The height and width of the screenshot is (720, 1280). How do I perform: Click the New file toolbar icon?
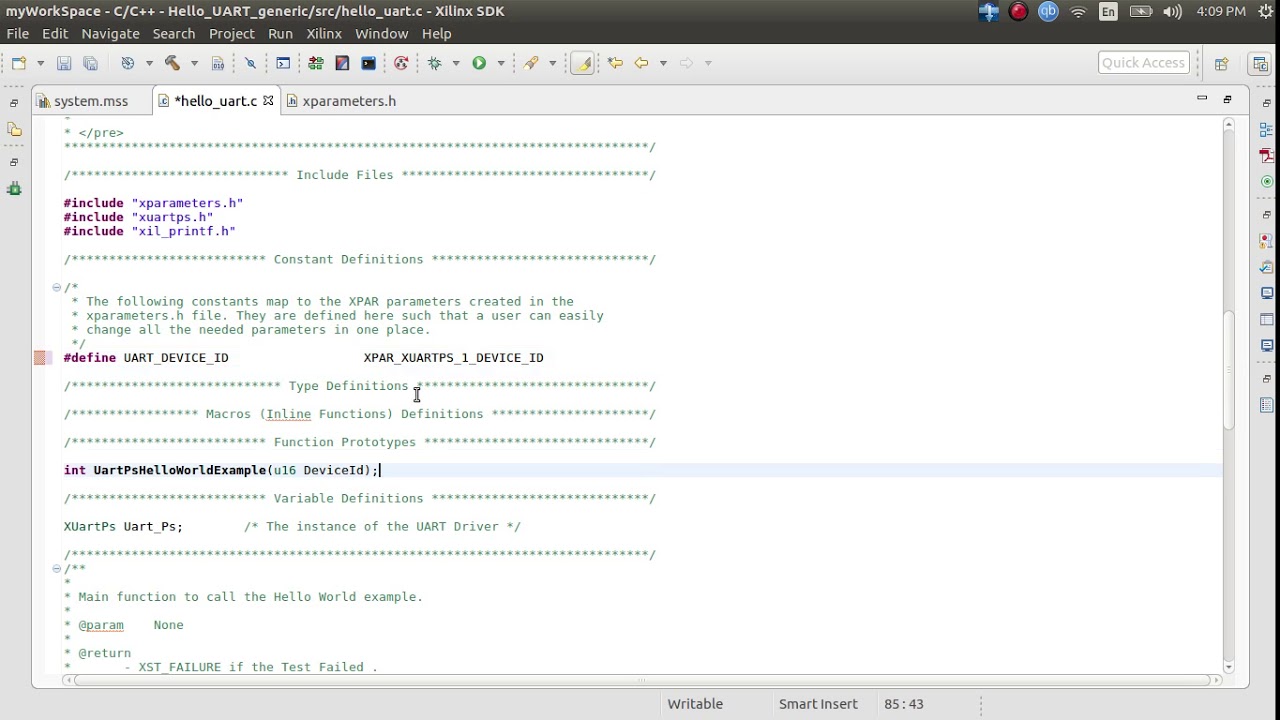pyautogui.click(x=19, y=63)
